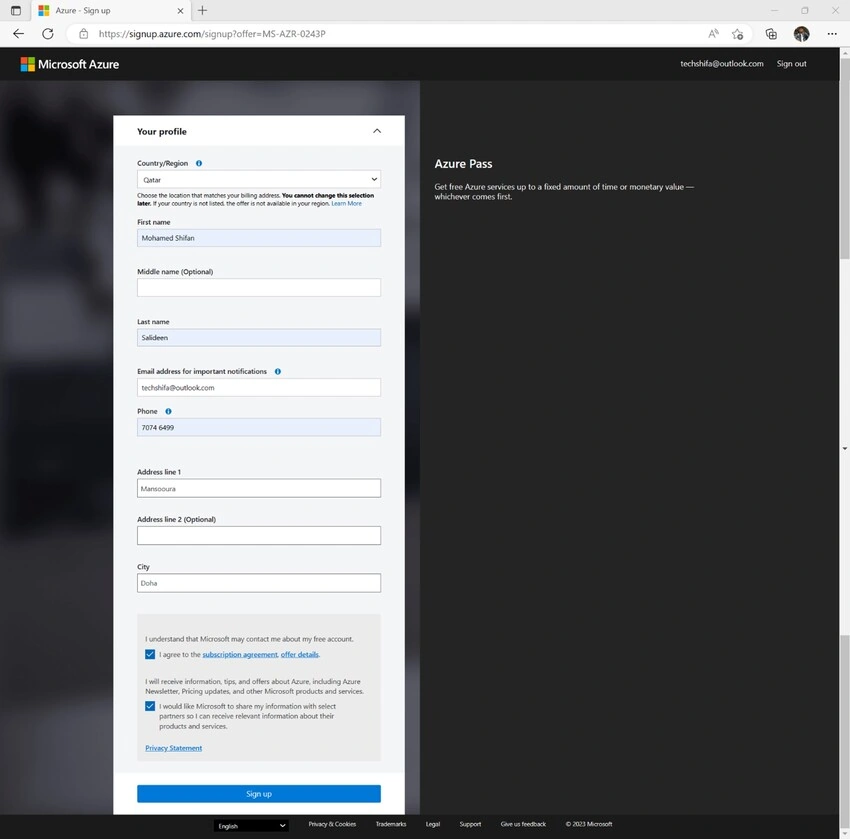The image size is (850, 839).
Task: Click the Middle name input field
Action: pyautogui.click(x=259, y=288)
